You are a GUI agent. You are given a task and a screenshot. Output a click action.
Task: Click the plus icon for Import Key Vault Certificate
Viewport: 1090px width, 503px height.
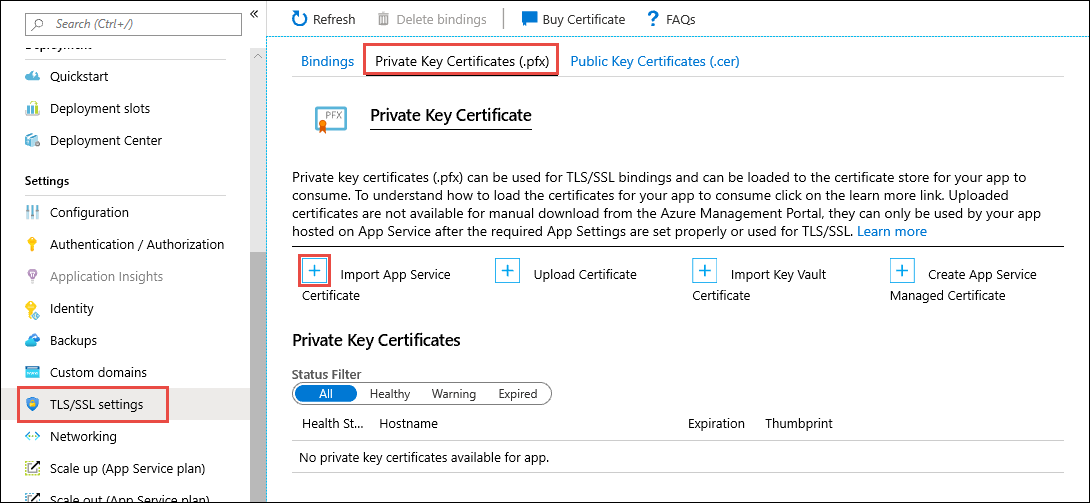pos(705,270)
